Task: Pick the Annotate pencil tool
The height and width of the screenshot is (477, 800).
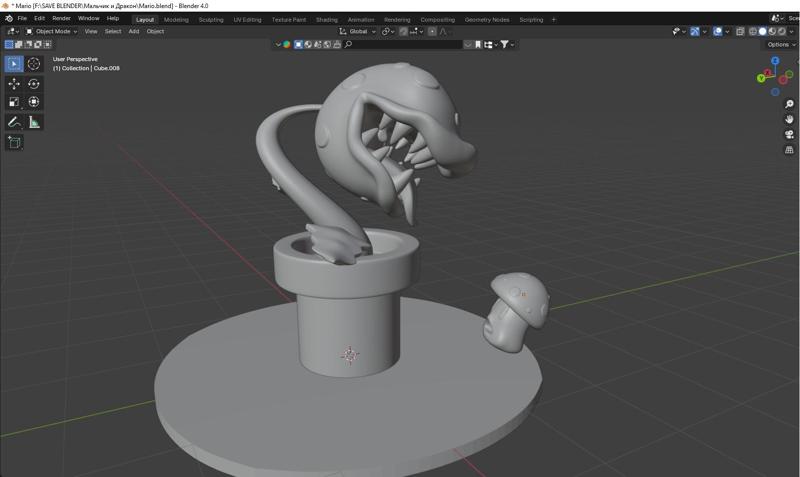Action: pyautogui.click(x=14, y=122)
